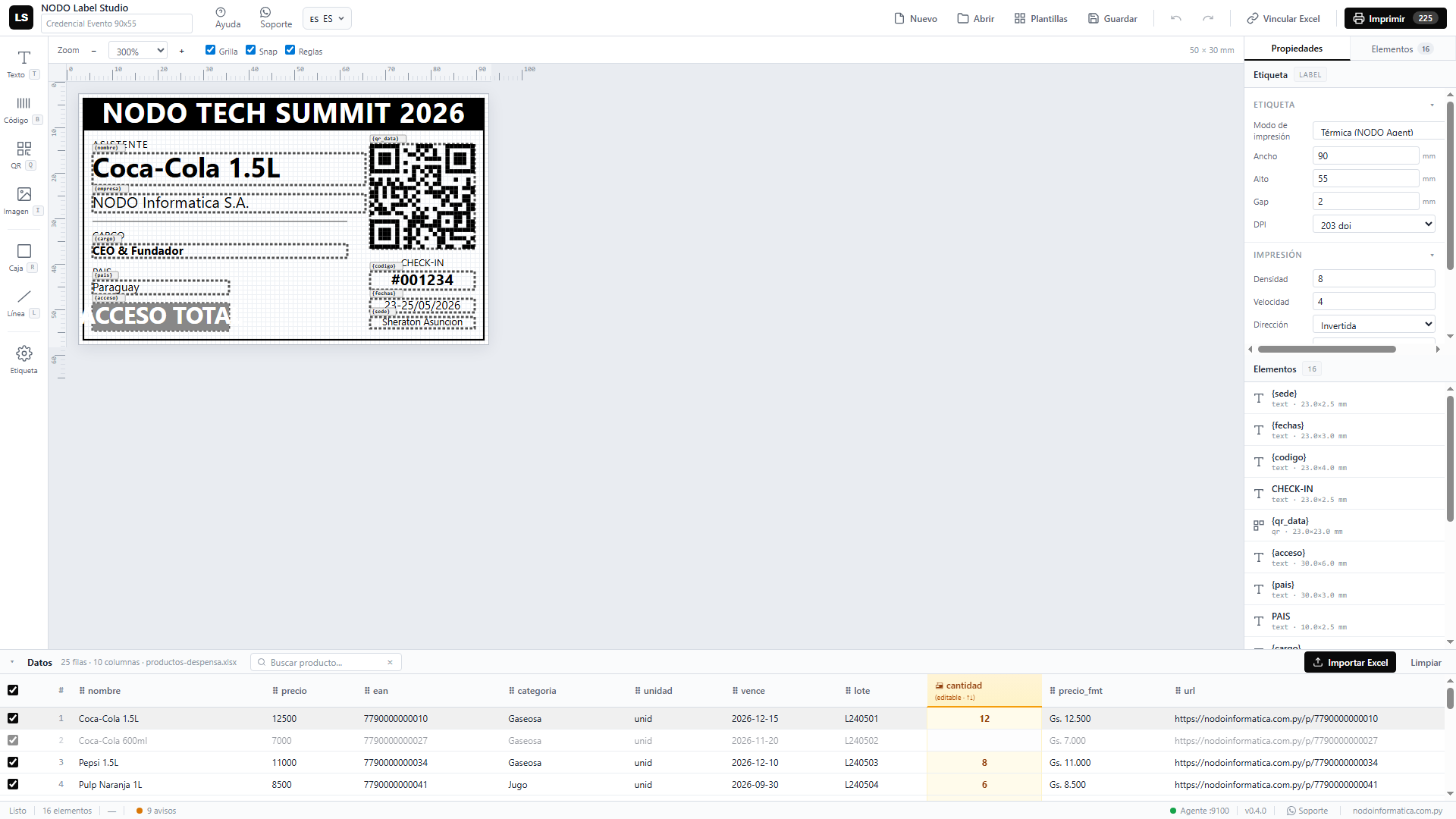Clear the product search field
Image resolution: width=1456 pixels, height=819 pixels.
(391, 662)
